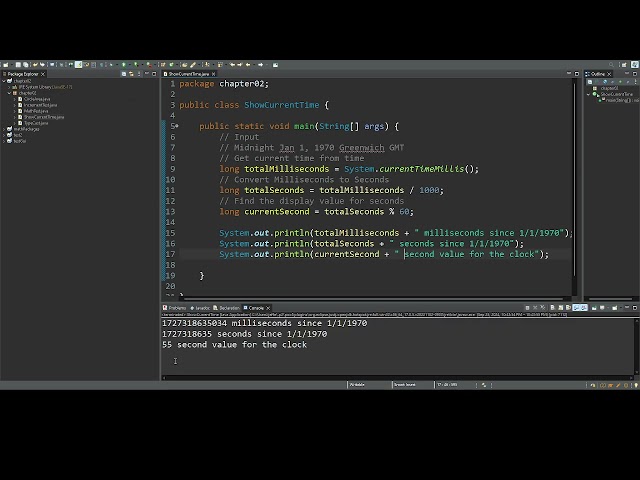
Task: Close the ShowCurrentTime.java editor tab
Action: point(213,74)
